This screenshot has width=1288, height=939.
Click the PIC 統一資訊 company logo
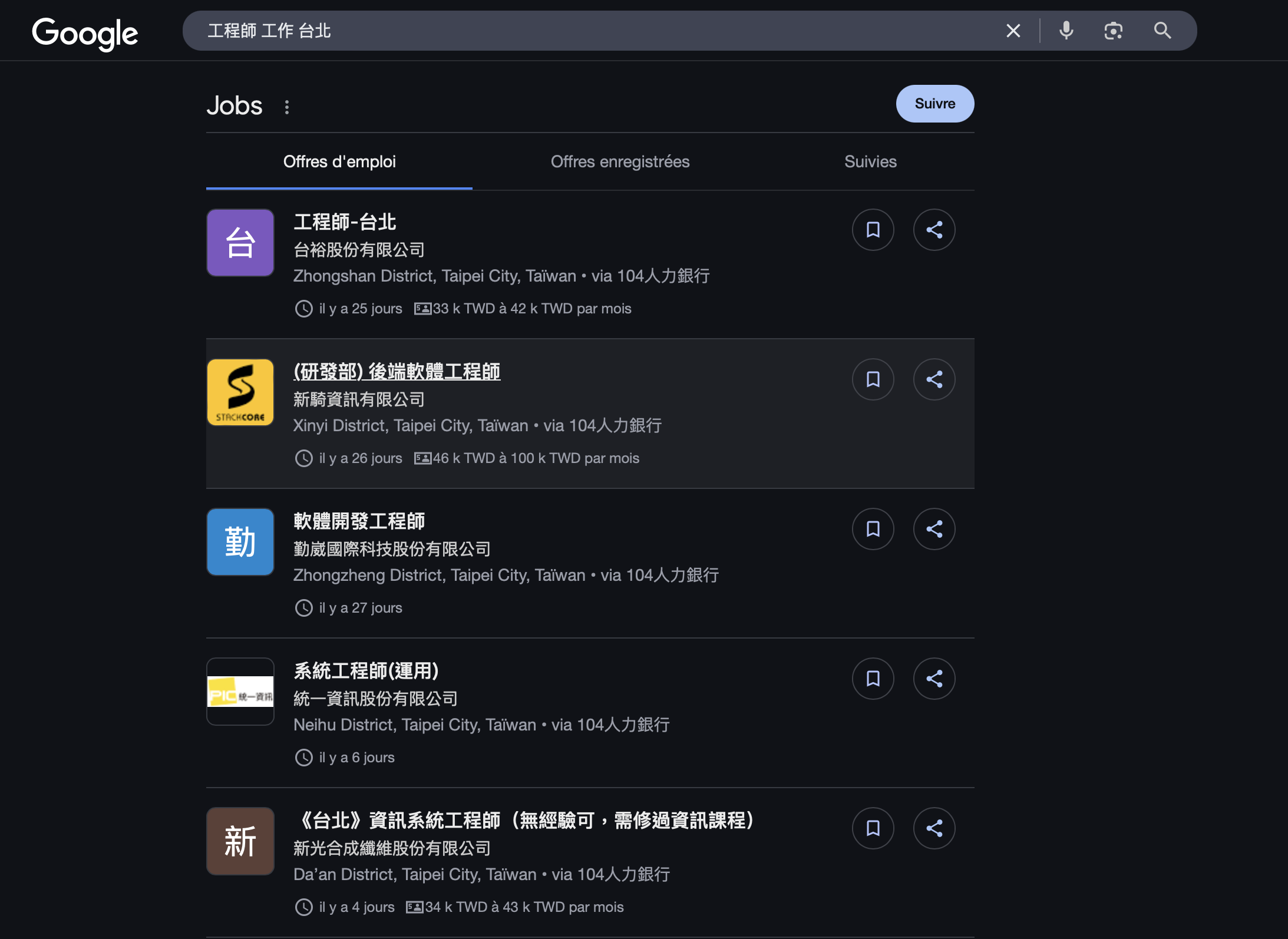[x=240, y=692]
